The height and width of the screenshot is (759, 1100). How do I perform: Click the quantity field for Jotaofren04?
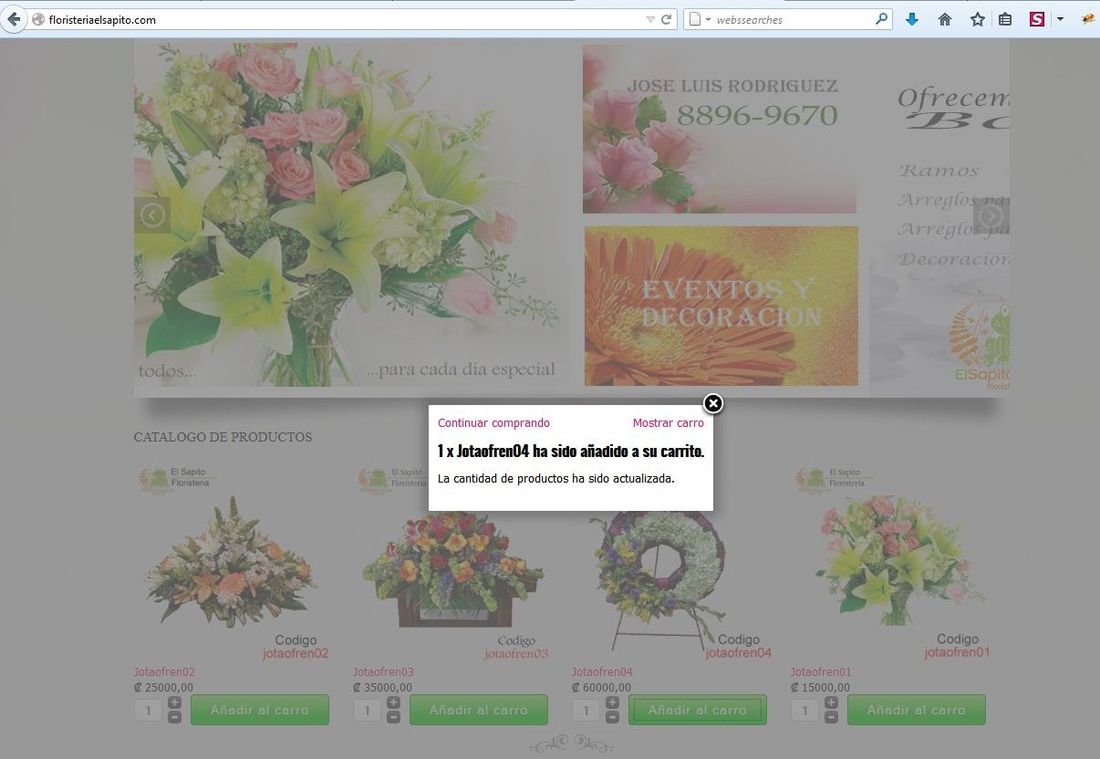[x=586, y=711]
